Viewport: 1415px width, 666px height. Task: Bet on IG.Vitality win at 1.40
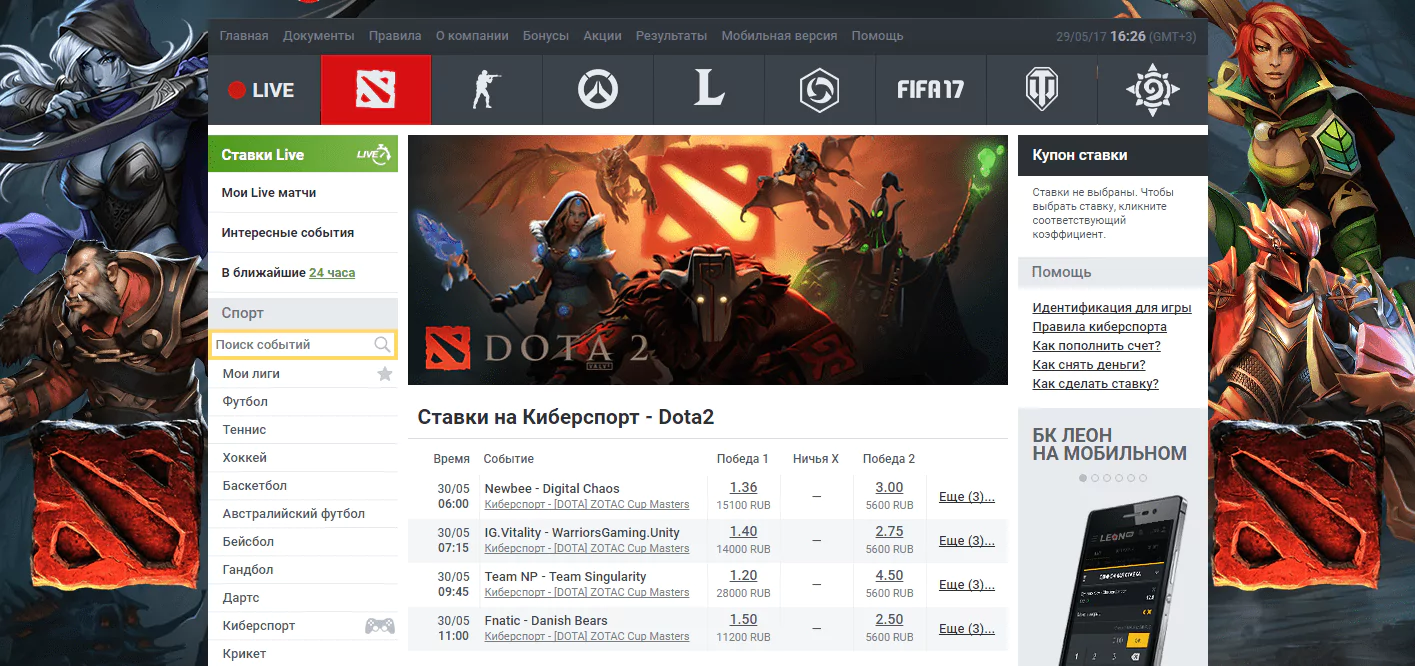(x=743, y=531)
